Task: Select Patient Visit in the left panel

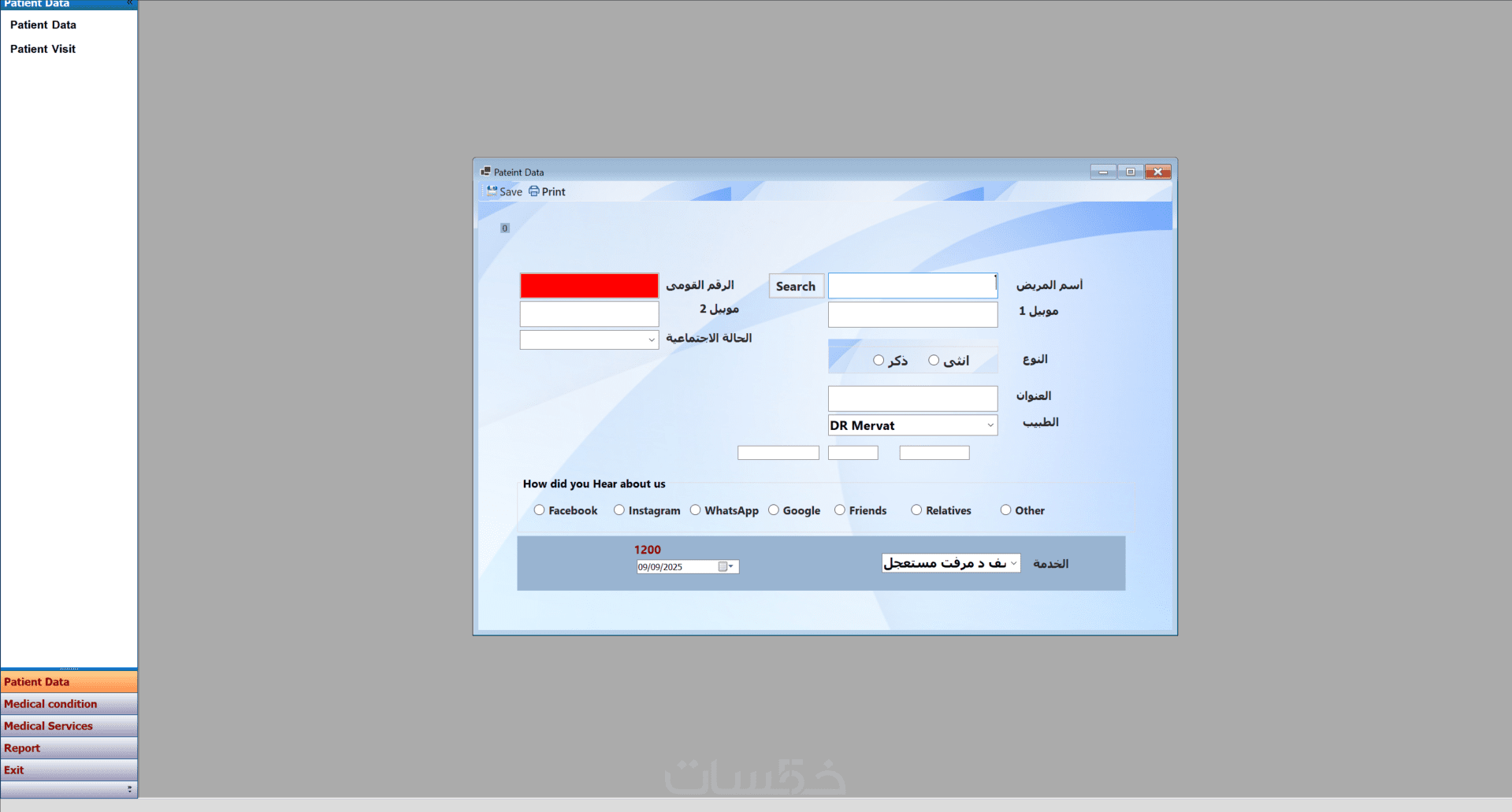Action: pos(43,49)
